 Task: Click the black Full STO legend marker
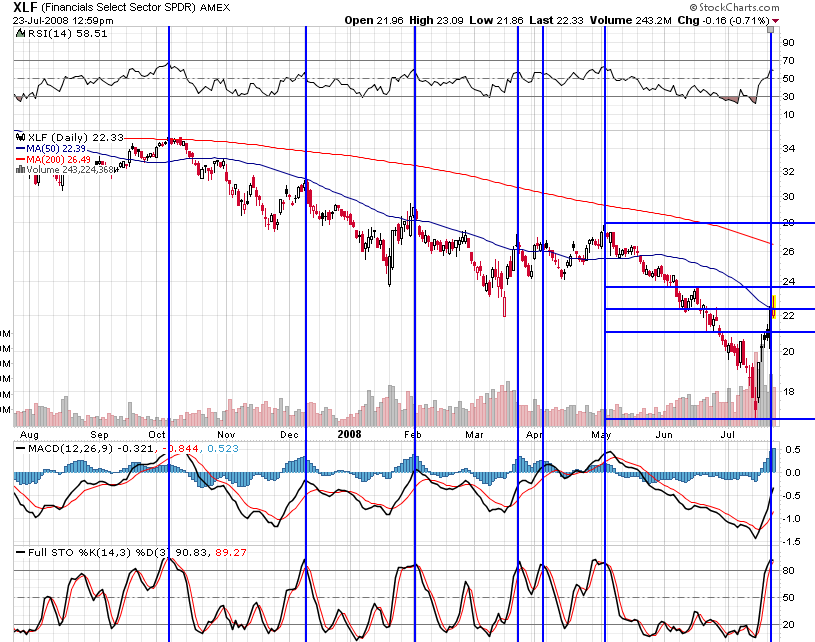[21, 553]
